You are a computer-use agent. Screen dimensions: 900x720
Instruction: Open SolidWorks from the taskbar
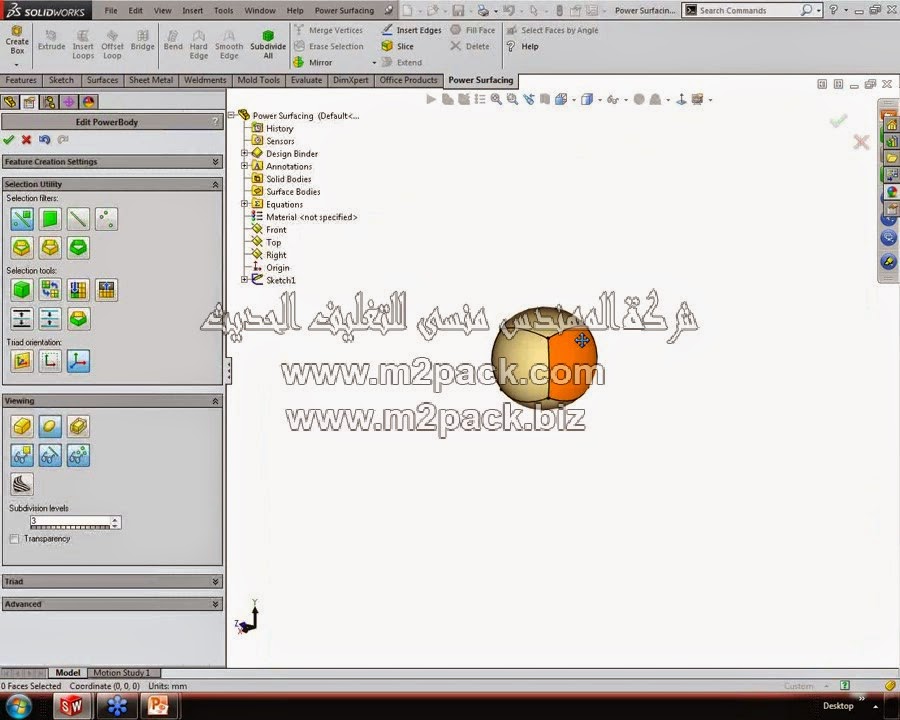(72, 706)
